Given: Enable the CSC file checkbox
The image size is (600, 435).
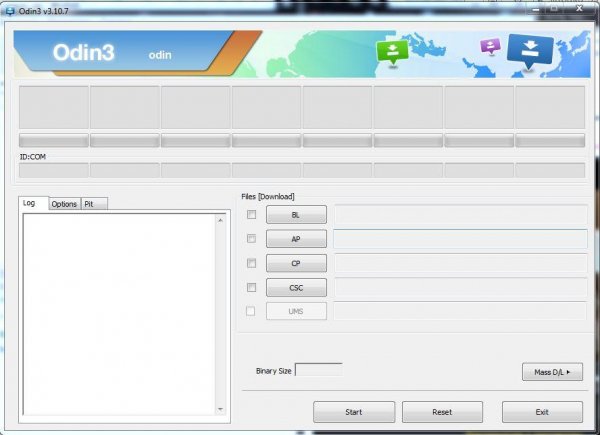Looking at the screenshot, I should point(251,287).
